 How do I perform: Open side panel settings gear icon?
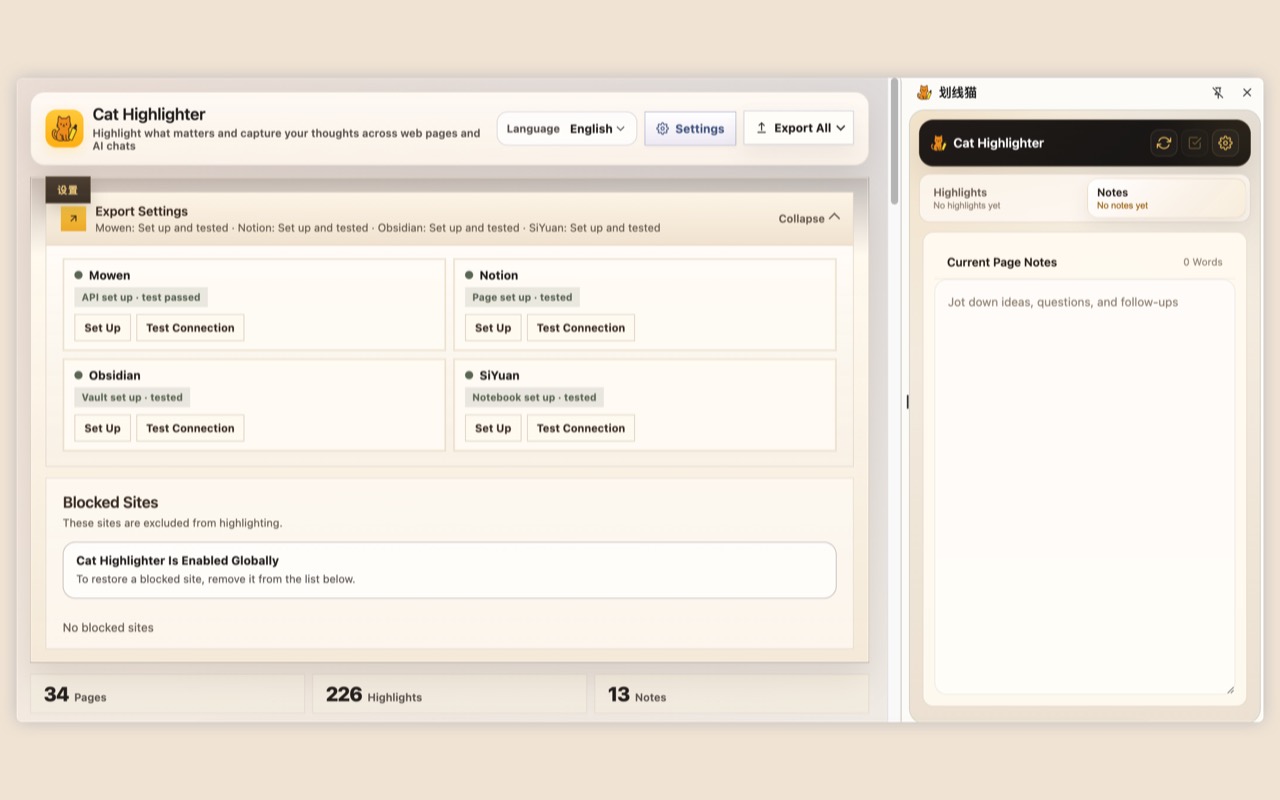[x=1225, y=143]
